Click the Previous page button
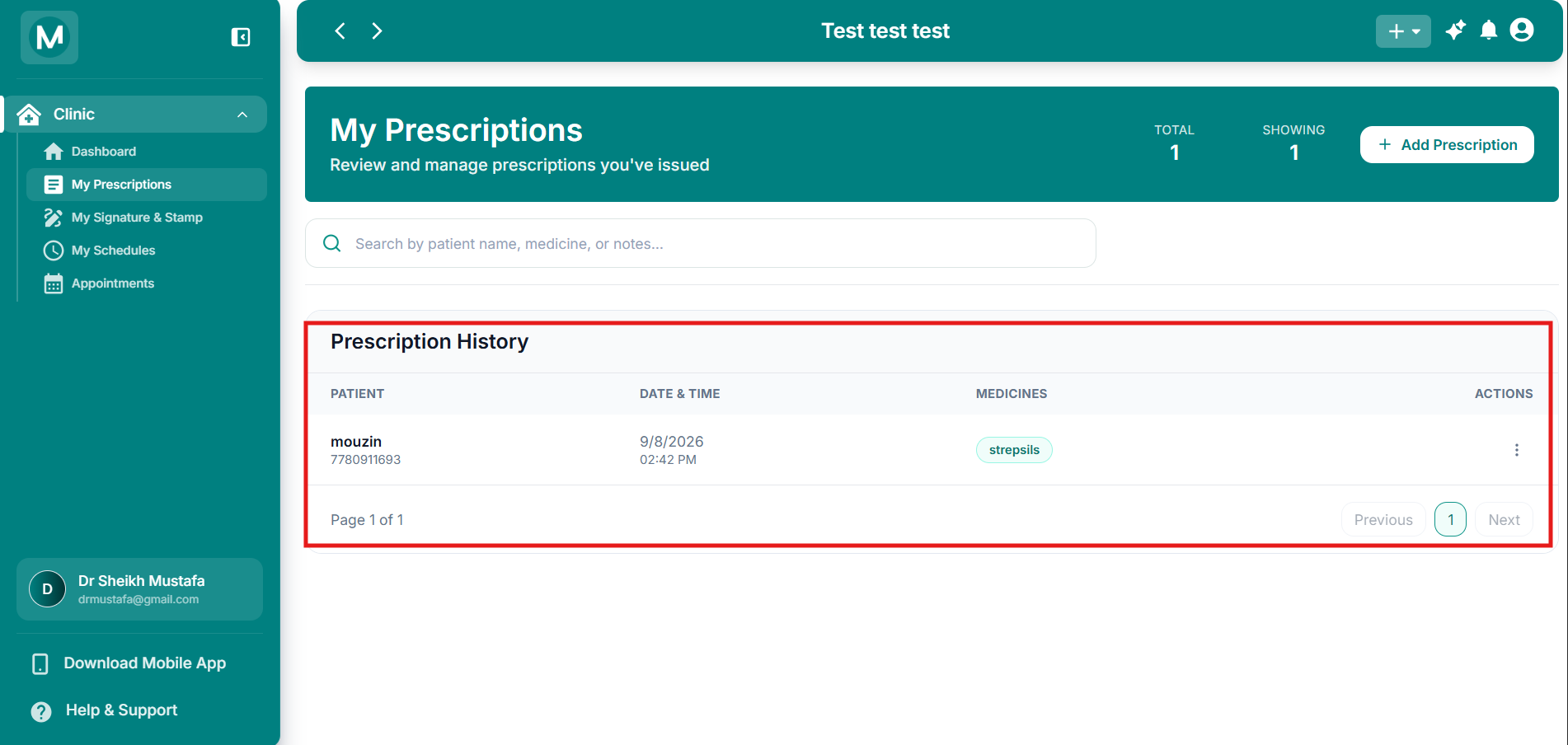Image resolution: width=1568 pixels, height=745 pixels. 1383,520
